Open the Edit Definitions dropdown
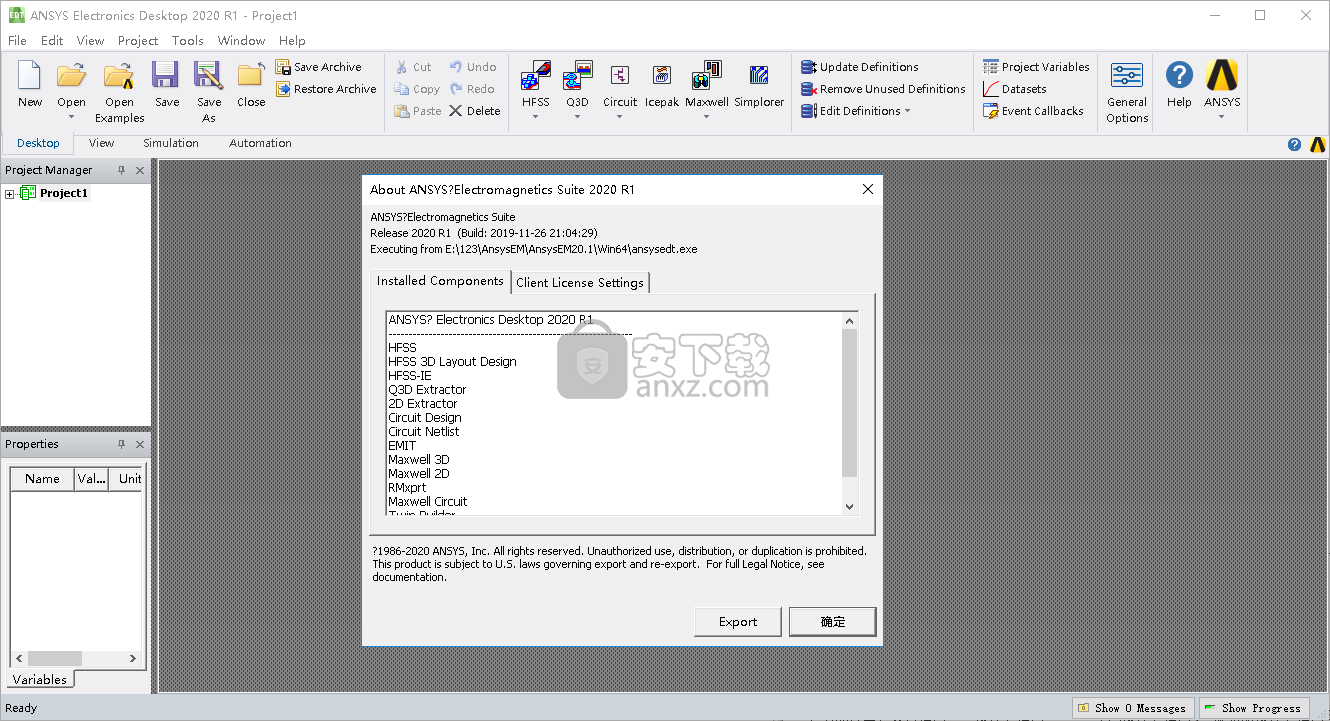The width and height of the screenshot is (1330, 721). coord(856,111)
